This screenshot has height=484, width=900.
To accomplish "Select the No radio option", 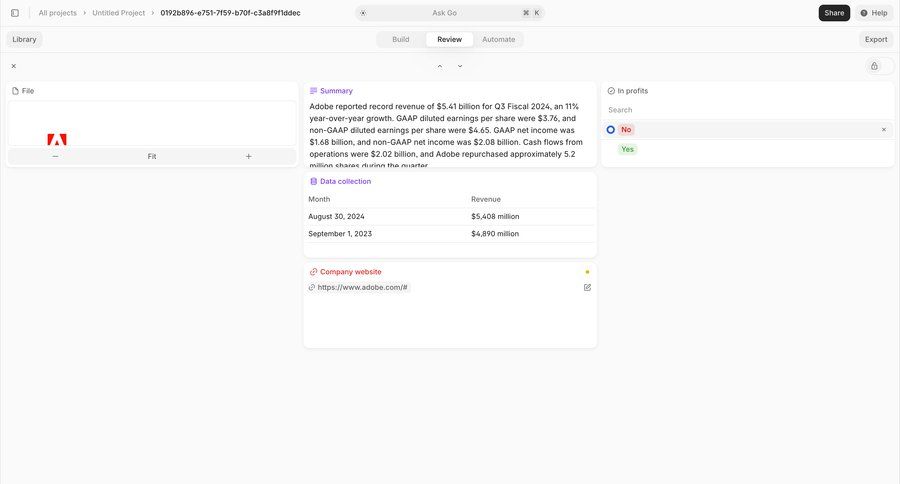I will 611,130.
